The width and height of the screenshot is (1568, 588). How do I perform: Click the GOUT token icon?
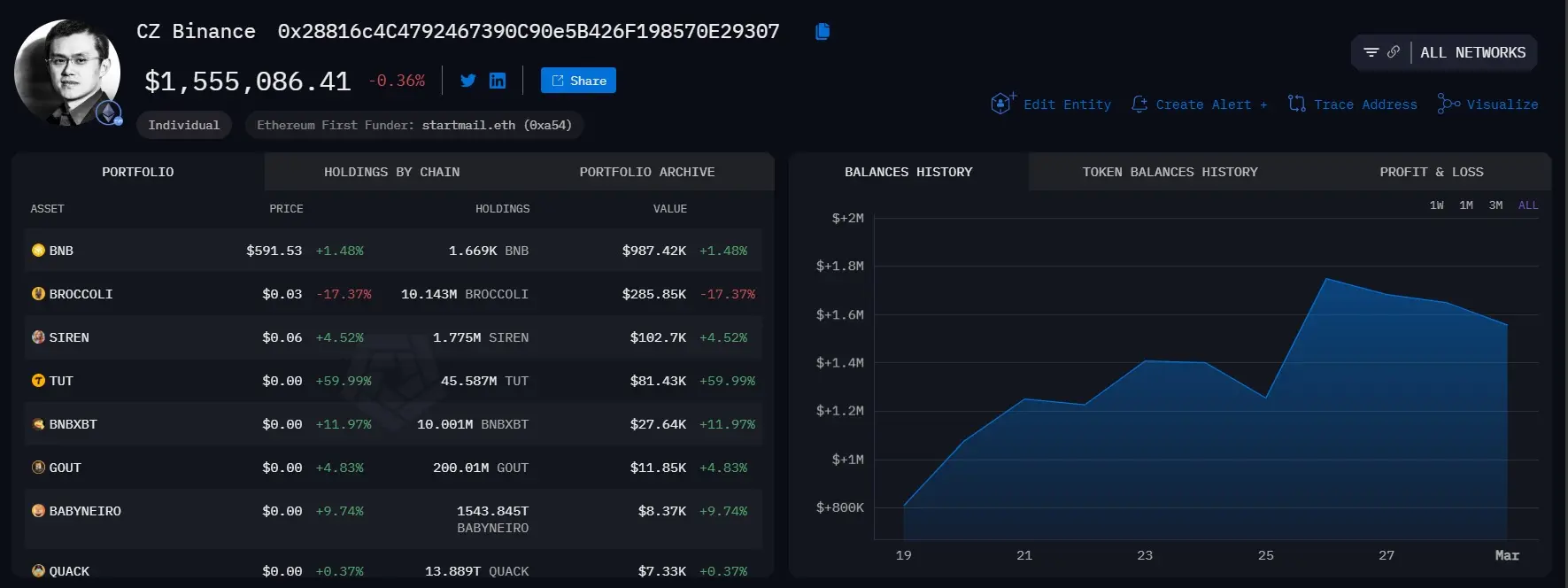tap(38, 468)
